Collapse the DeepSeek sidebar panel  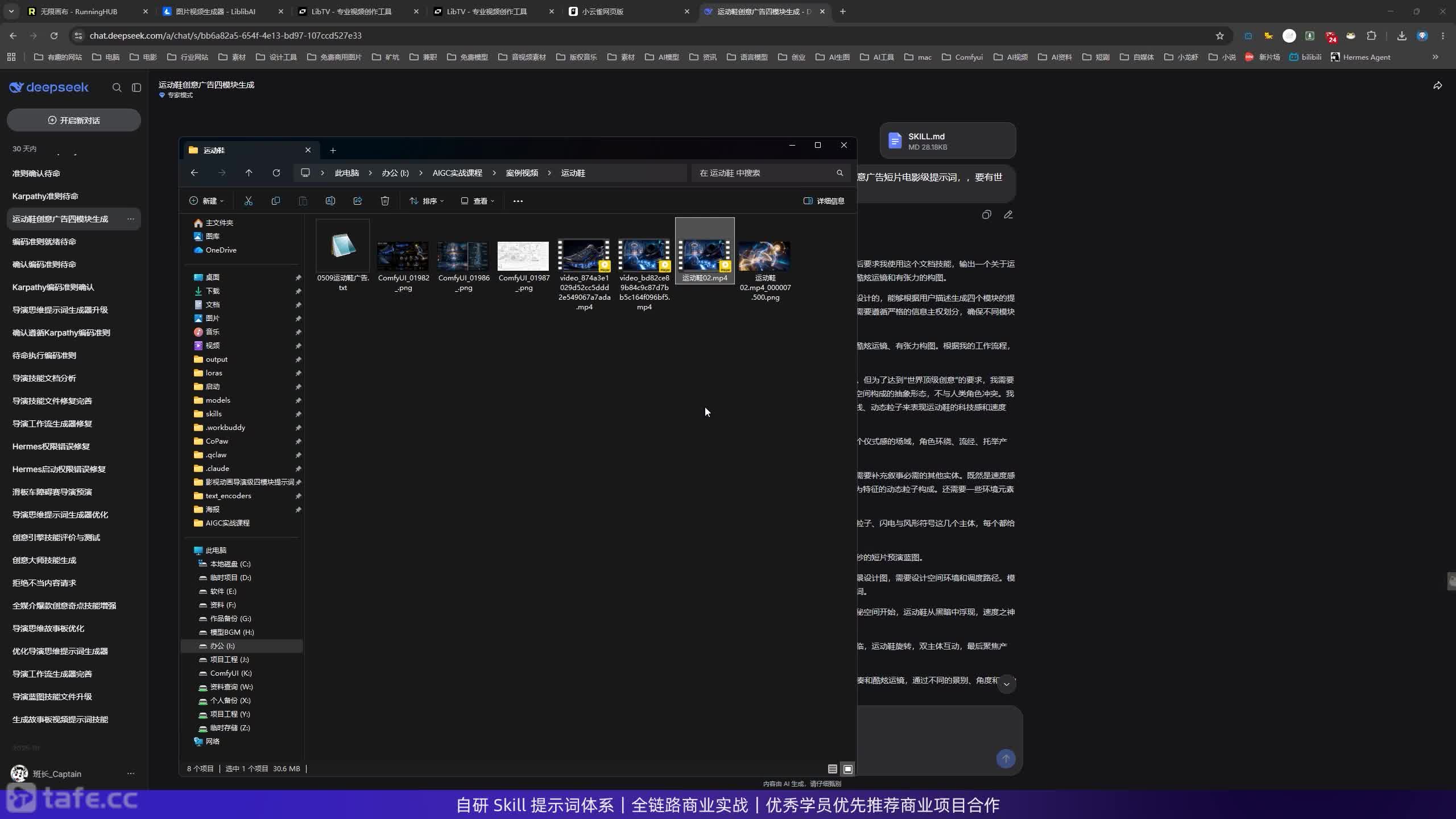pos(136,88)
